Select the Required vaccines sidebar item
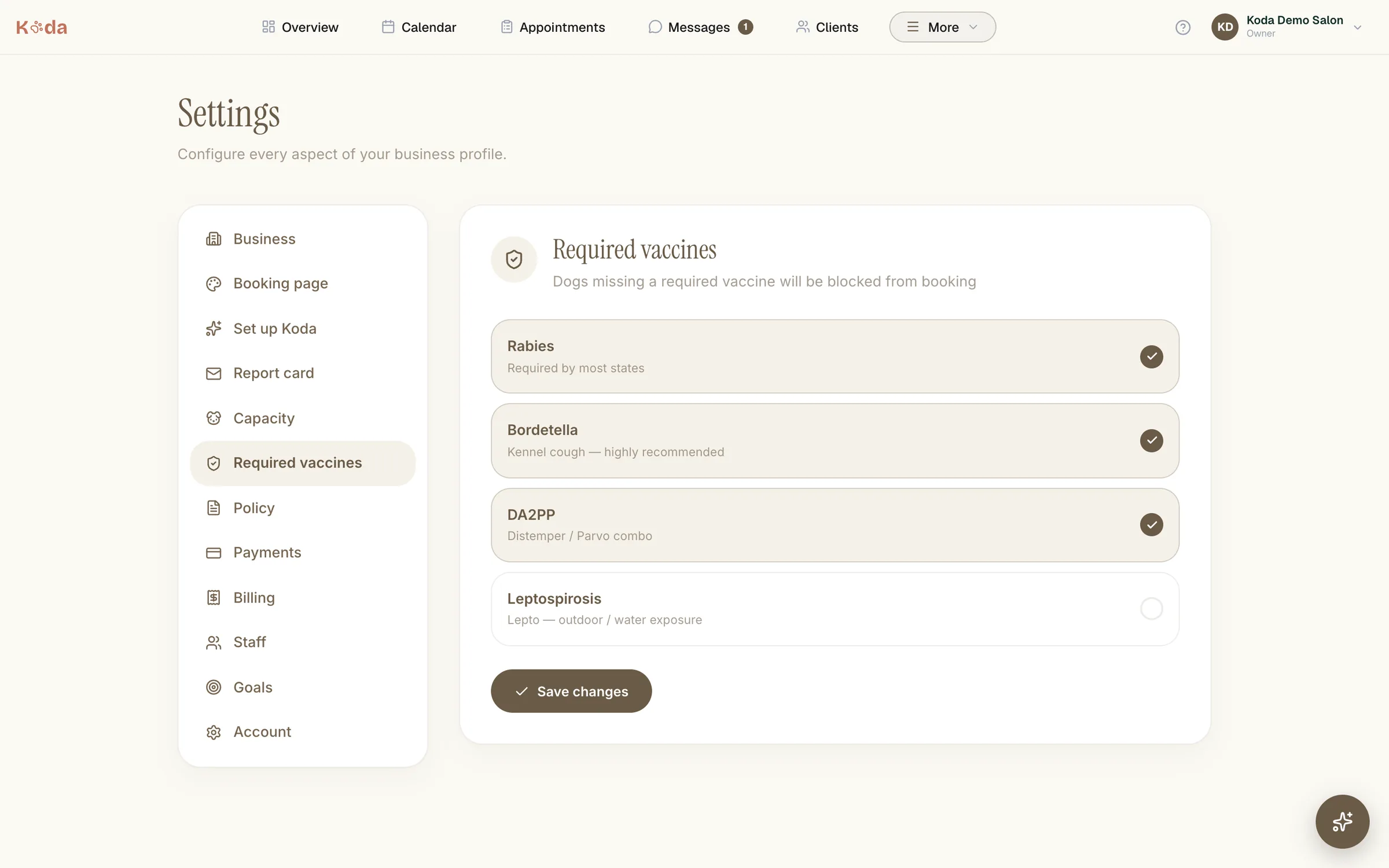Screen dimensions: 1389x868 (303, 463)
